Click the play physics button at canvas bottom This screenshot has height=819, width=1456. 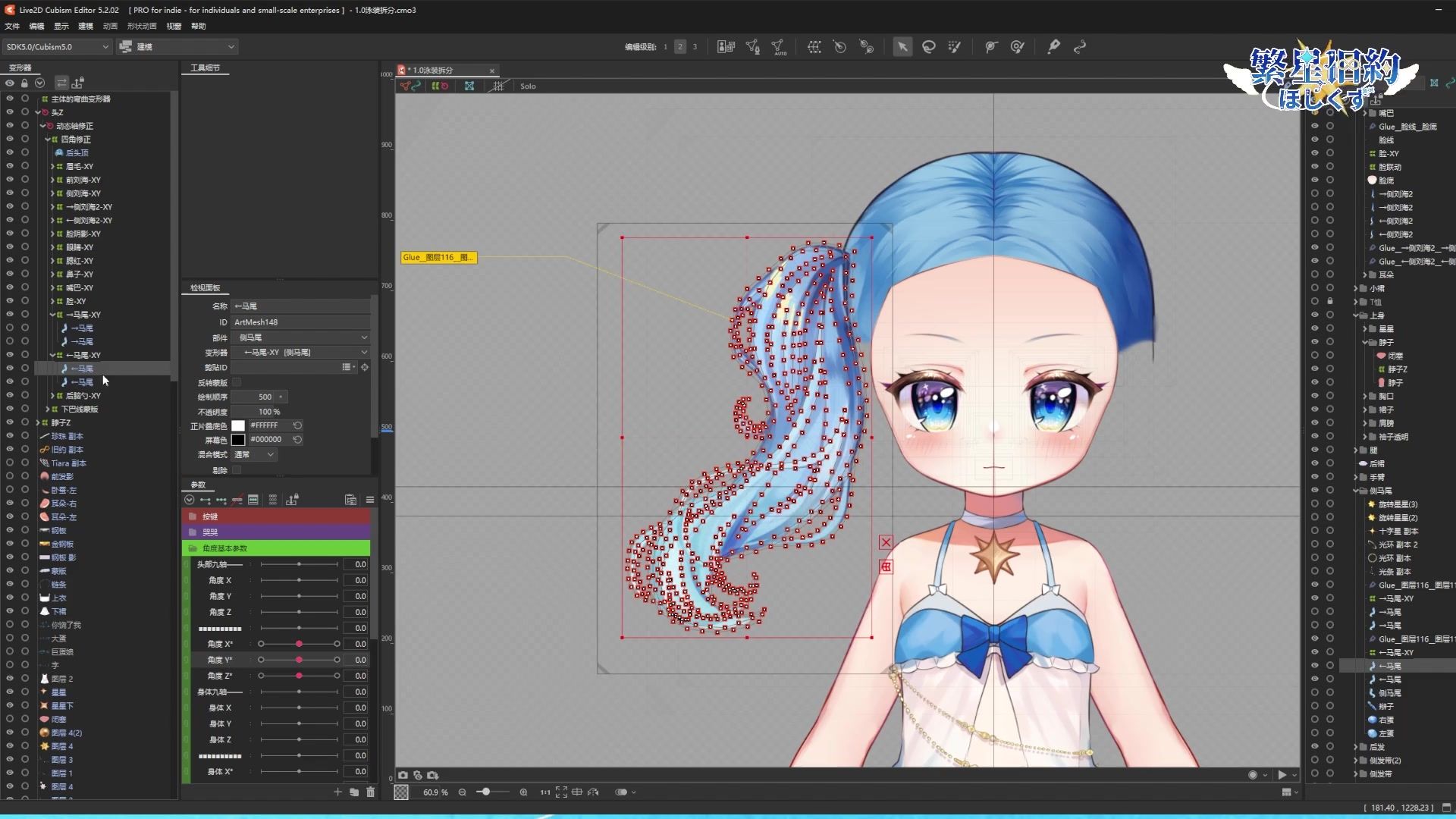point(1282,775)
